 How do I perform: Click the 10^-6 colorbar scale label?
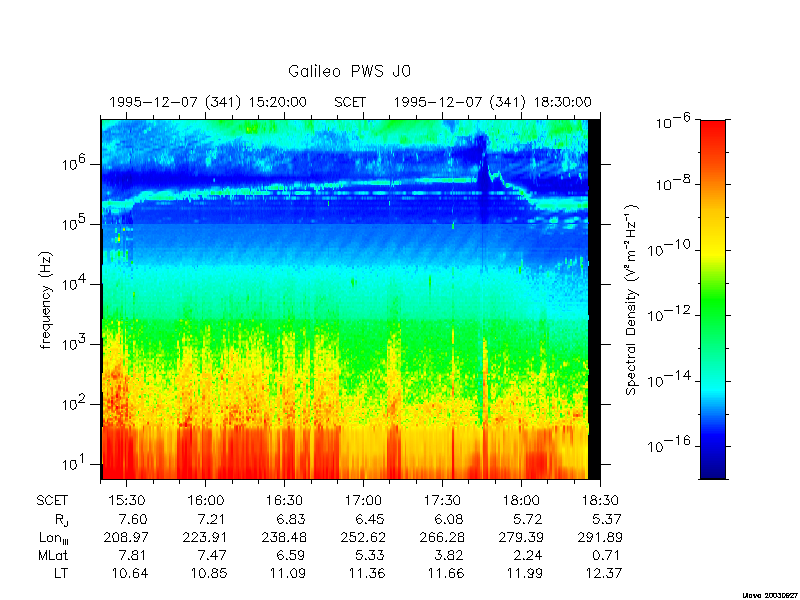coord(673,121)
